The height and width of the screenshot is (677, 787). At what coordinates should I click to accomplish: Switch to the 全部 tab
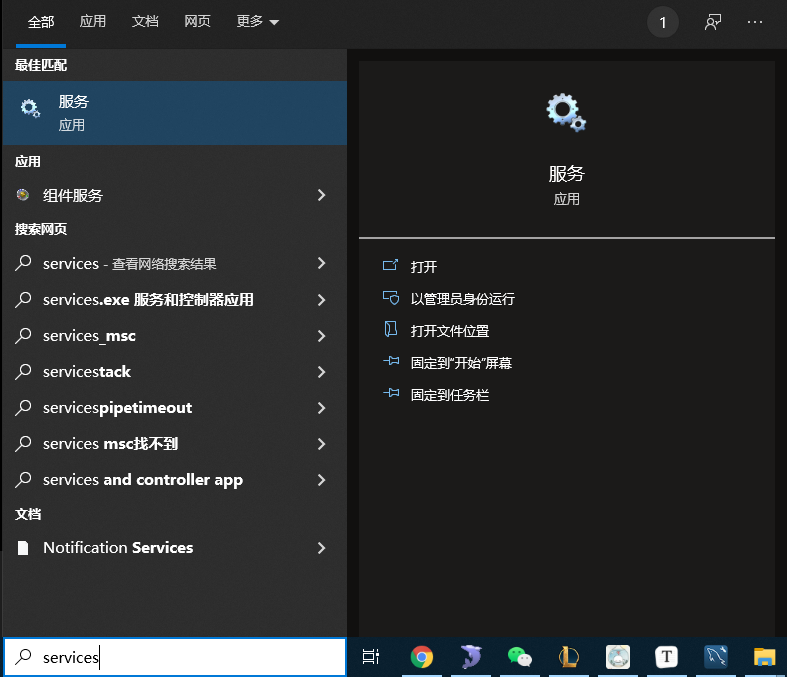click(x=41, y=22)
